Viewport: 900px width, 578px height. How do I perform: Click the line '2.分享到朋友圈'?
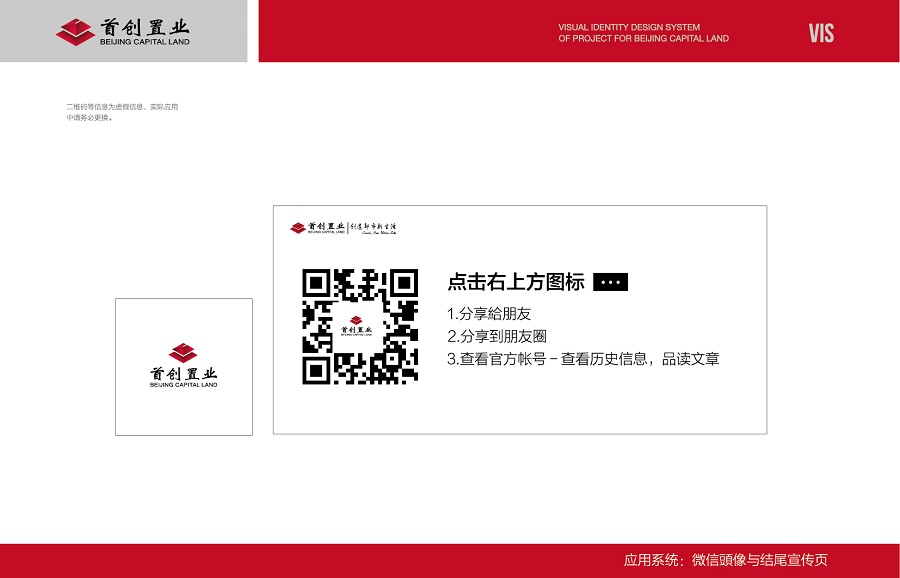(x=497, y=336)
